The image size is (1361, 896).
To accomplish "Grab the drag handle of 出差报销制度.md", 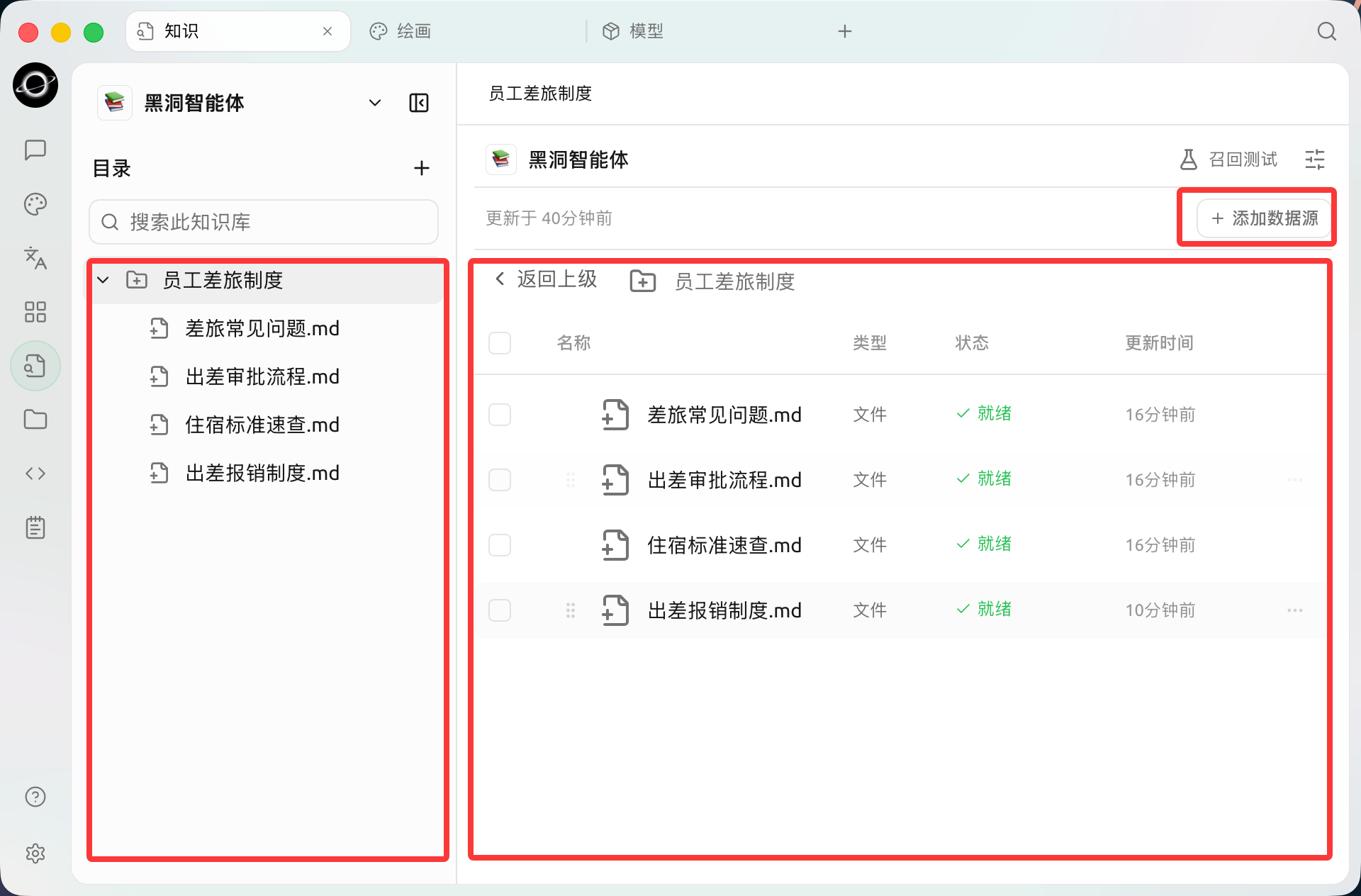I will point(571,610).
